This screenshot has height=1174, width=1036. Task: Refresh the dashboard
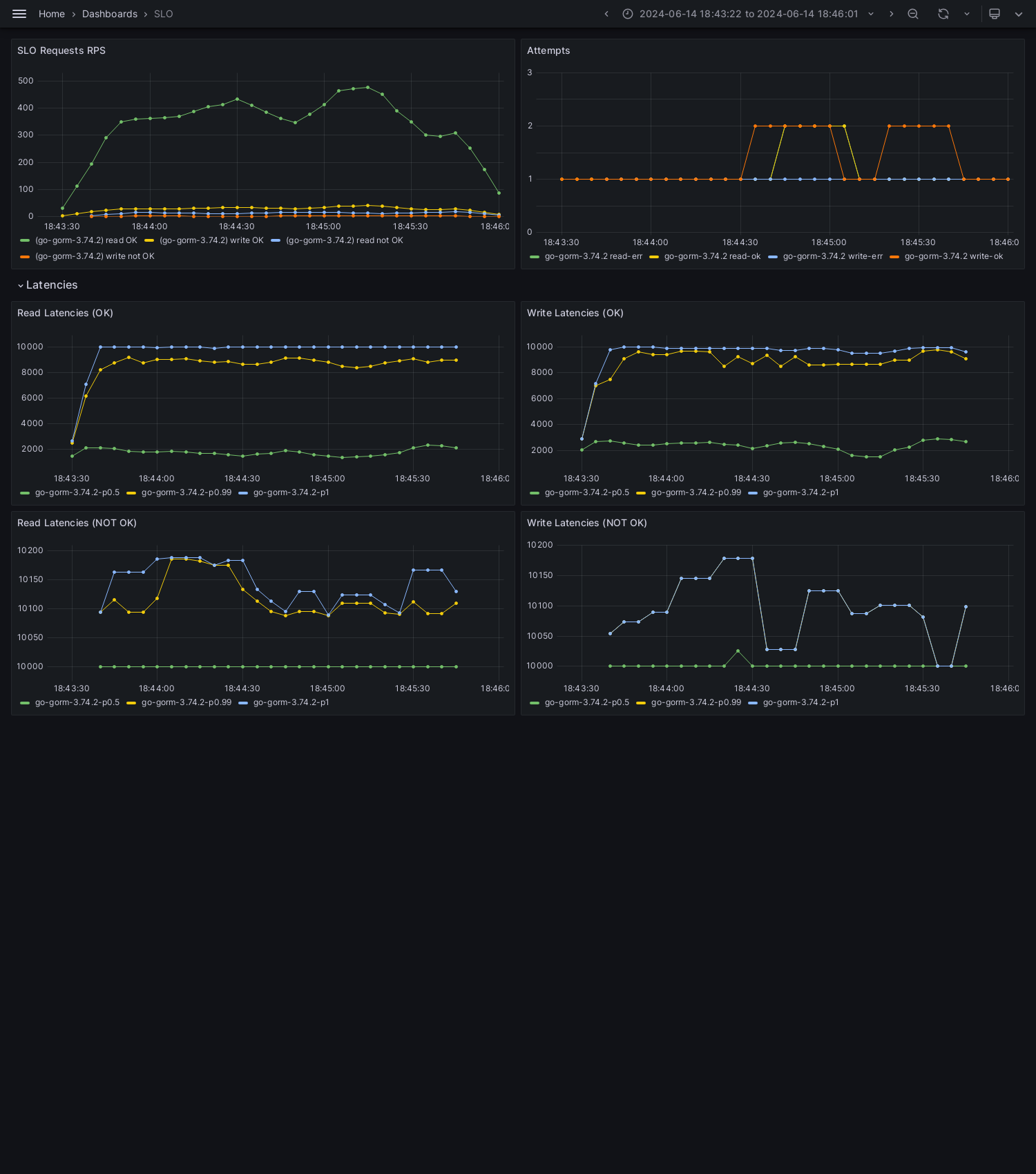pos(943,14)
